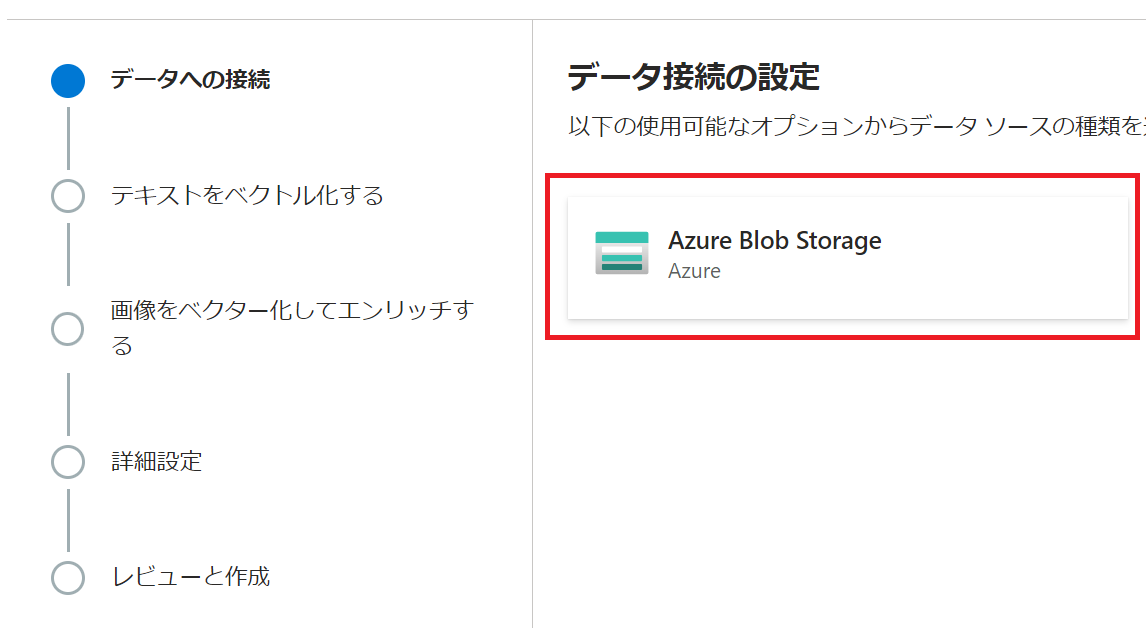
Task: Click the テキストをベクトル化する step circle
Action: click(68, 196)
